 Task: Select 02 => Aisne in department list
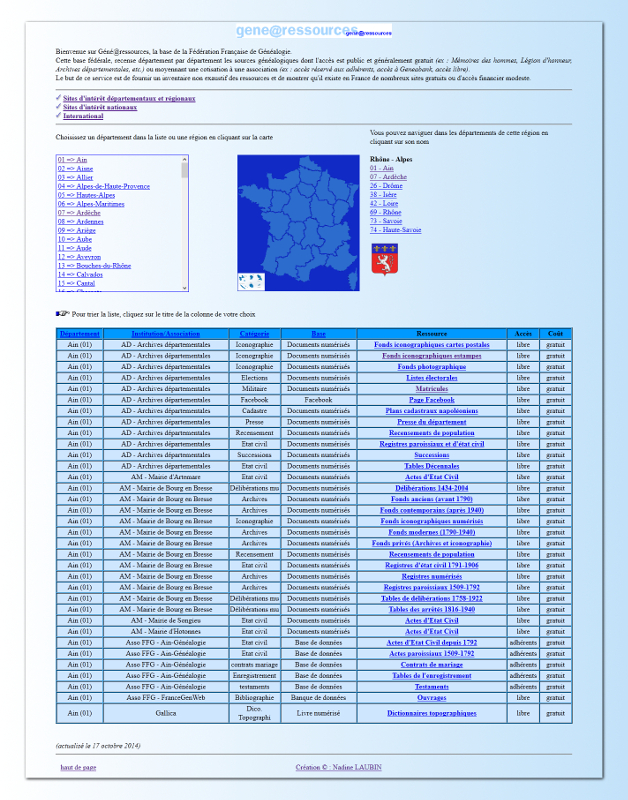pyautogui.click(x=76, y=168)
